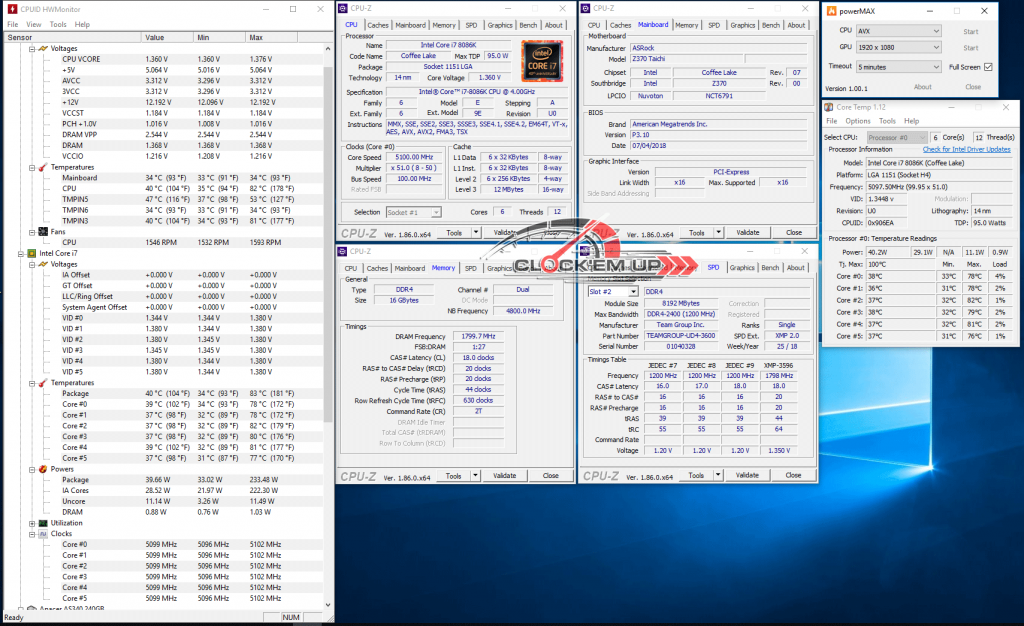Click the Clocks category icon
Viewport: 1024px width, 626px height.
(x=42, y=534)
